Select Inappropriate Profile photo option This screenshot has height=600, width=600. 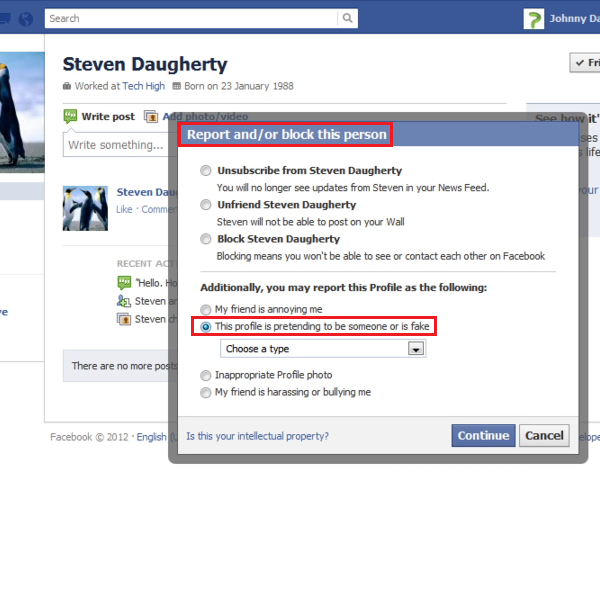tap(205, 375)
